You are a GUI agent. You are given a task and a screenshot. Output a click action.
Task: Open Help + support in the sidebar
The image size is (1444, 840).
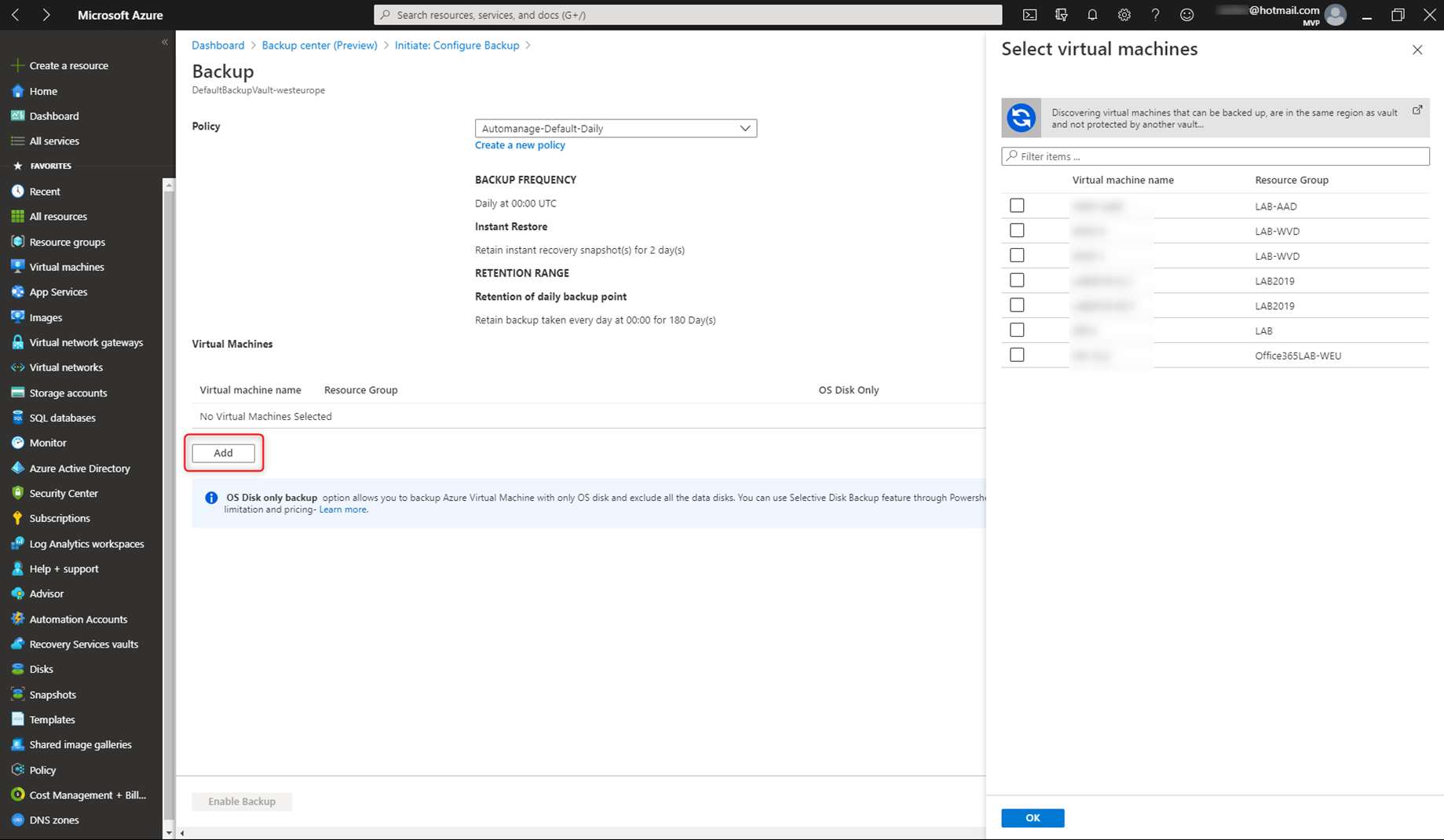point(64,569)
